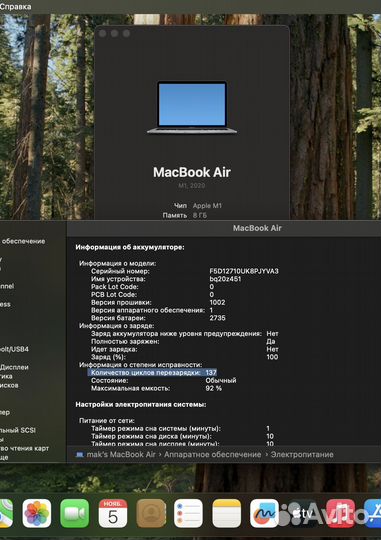Select the chip value 'Apple M1'
The height and width of the screenshot is (540, 381).
tap(207, 206)
